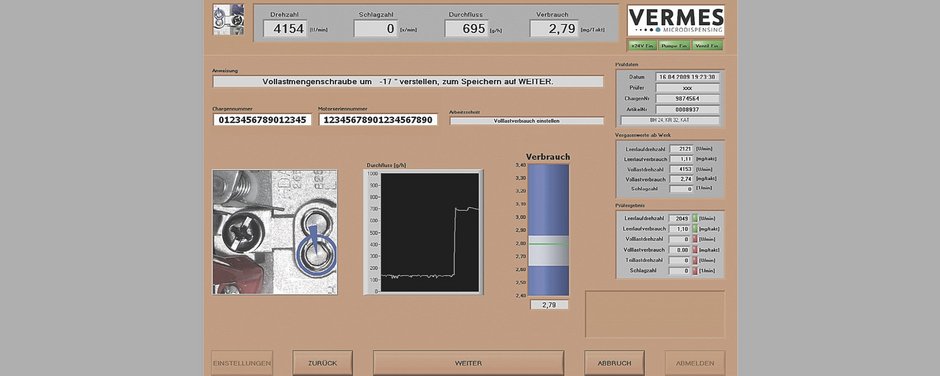Click the Verbrauch vertical gauge bar

point(548,230)
